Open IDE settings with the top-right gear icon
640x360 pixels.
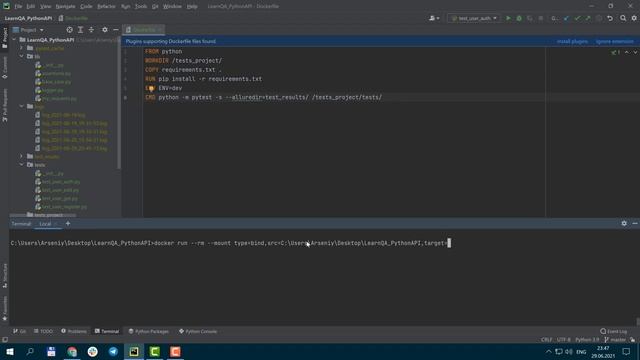point(634,18)
